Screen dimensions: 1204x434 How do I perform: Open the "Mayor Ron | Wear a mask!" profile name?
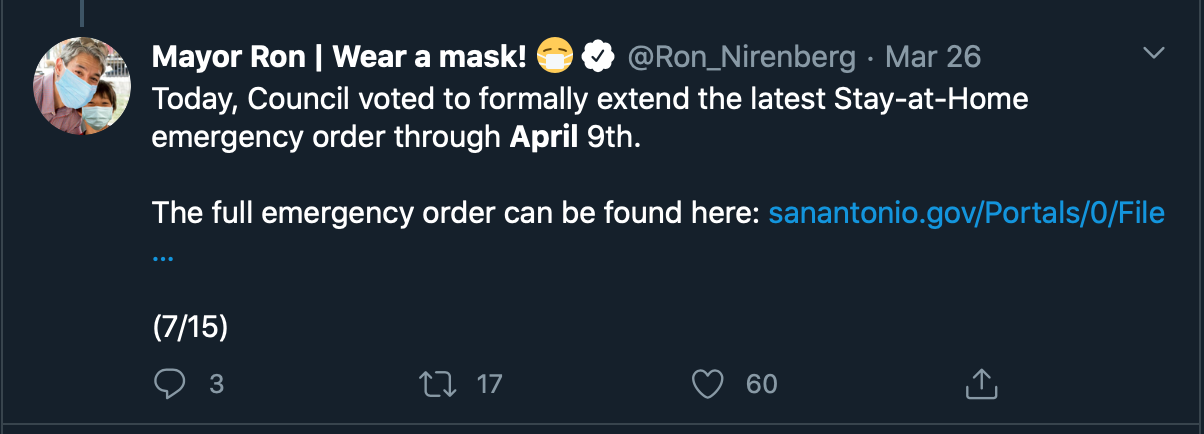(339, 58)
